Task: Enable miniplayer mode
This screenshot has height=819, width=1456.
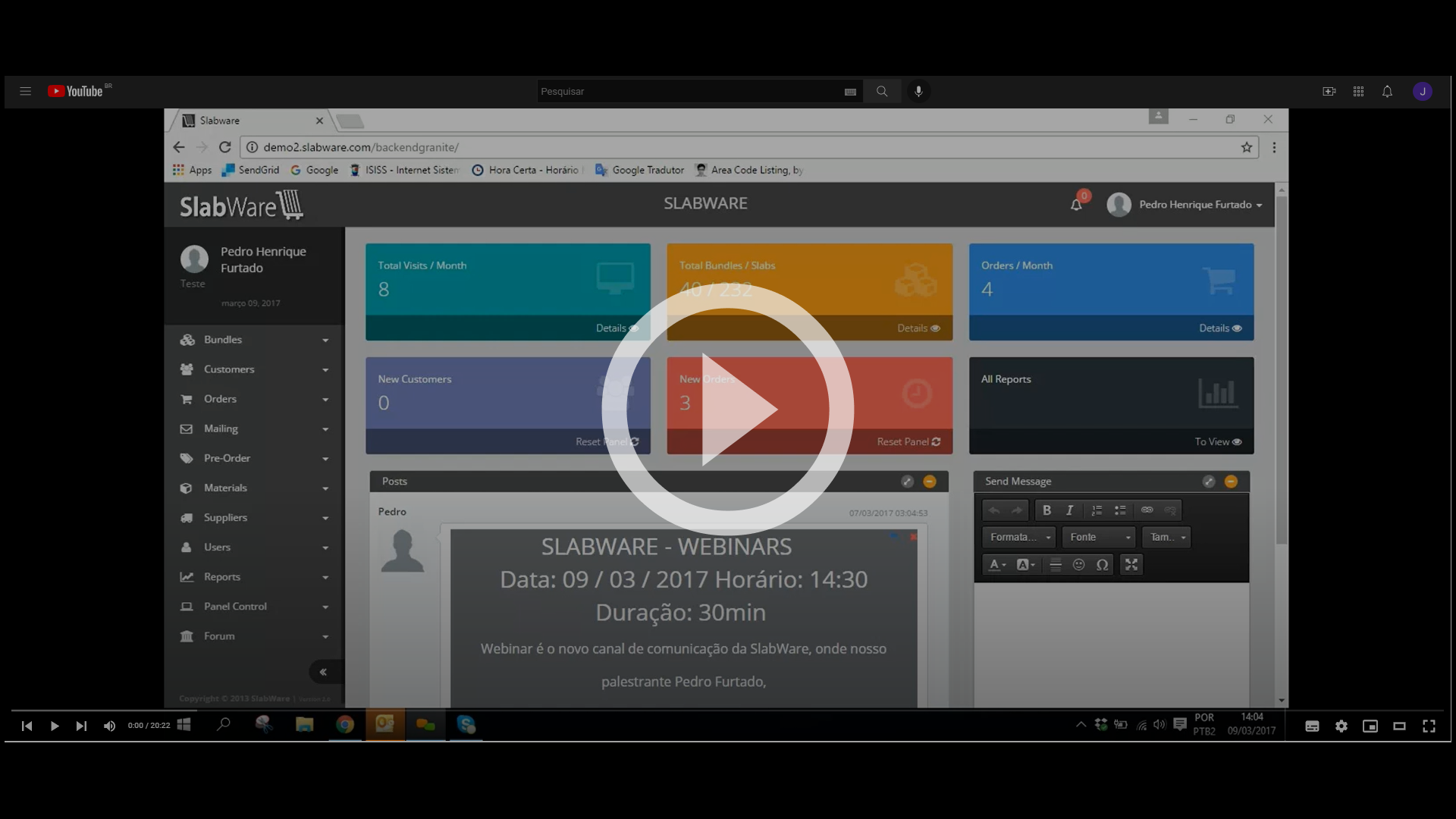Action: 1370,726
